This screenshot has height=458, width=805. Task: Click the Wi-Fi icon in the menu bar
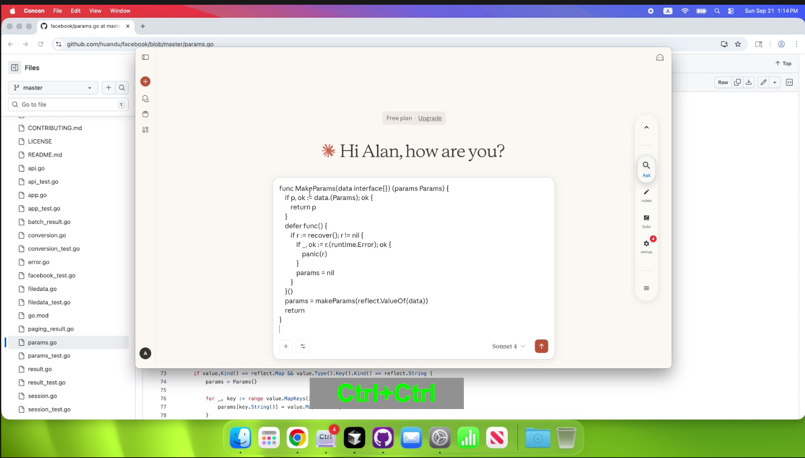pos(684,11)
